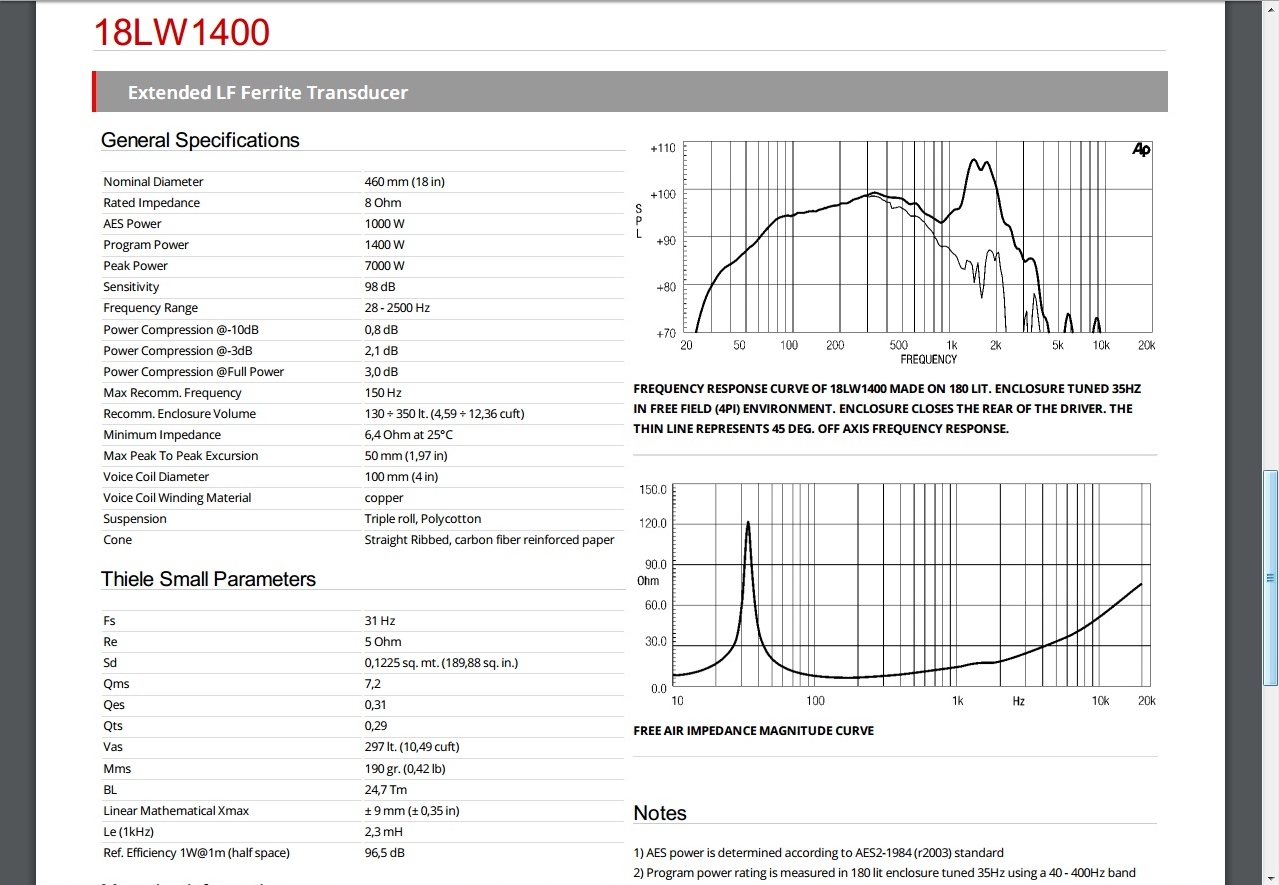Click the Thiele Small Parameters heading

[x=208, y=579]
